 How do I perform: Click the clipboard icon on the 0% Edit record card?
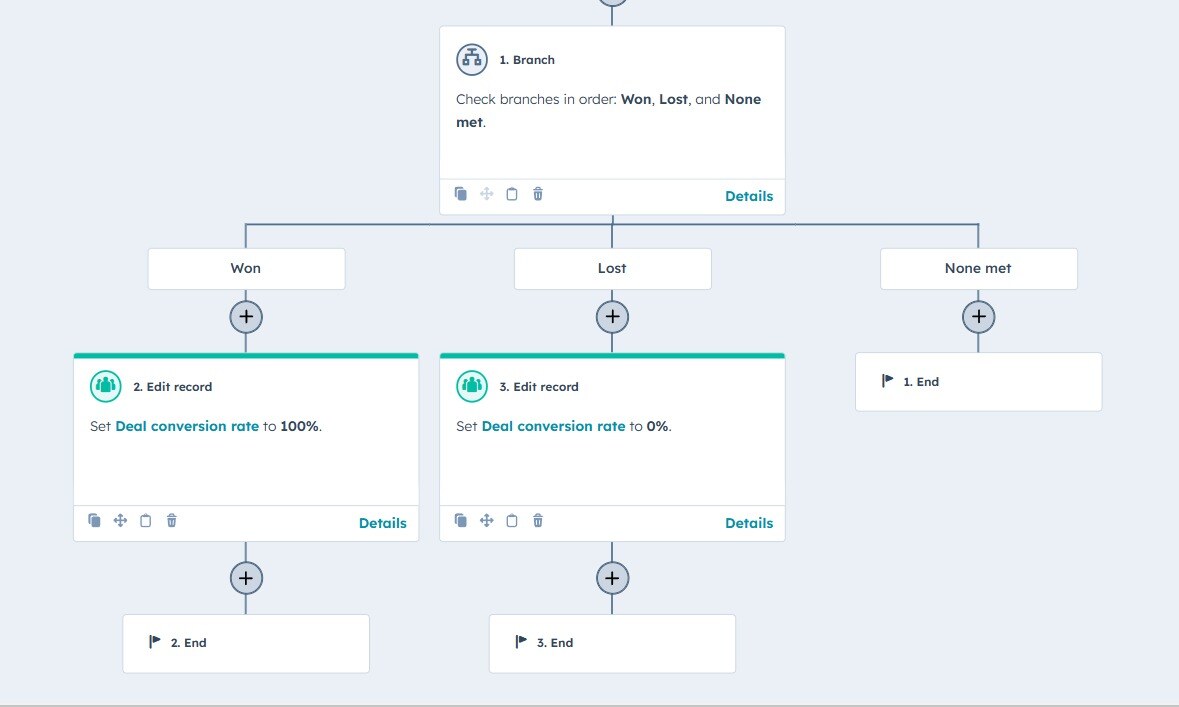click(512, 520)
